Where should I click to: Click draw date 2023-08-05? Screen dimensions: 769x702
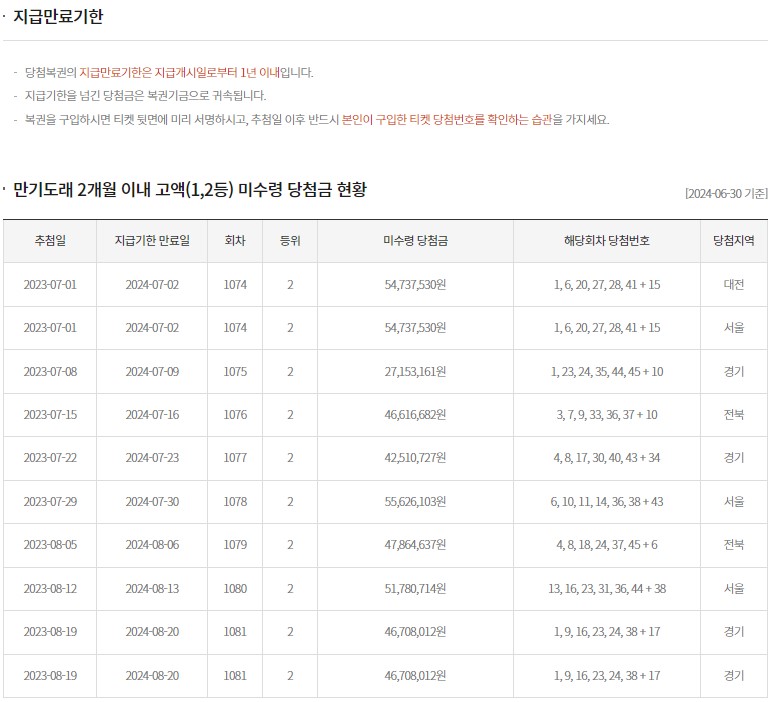(50, 545)
